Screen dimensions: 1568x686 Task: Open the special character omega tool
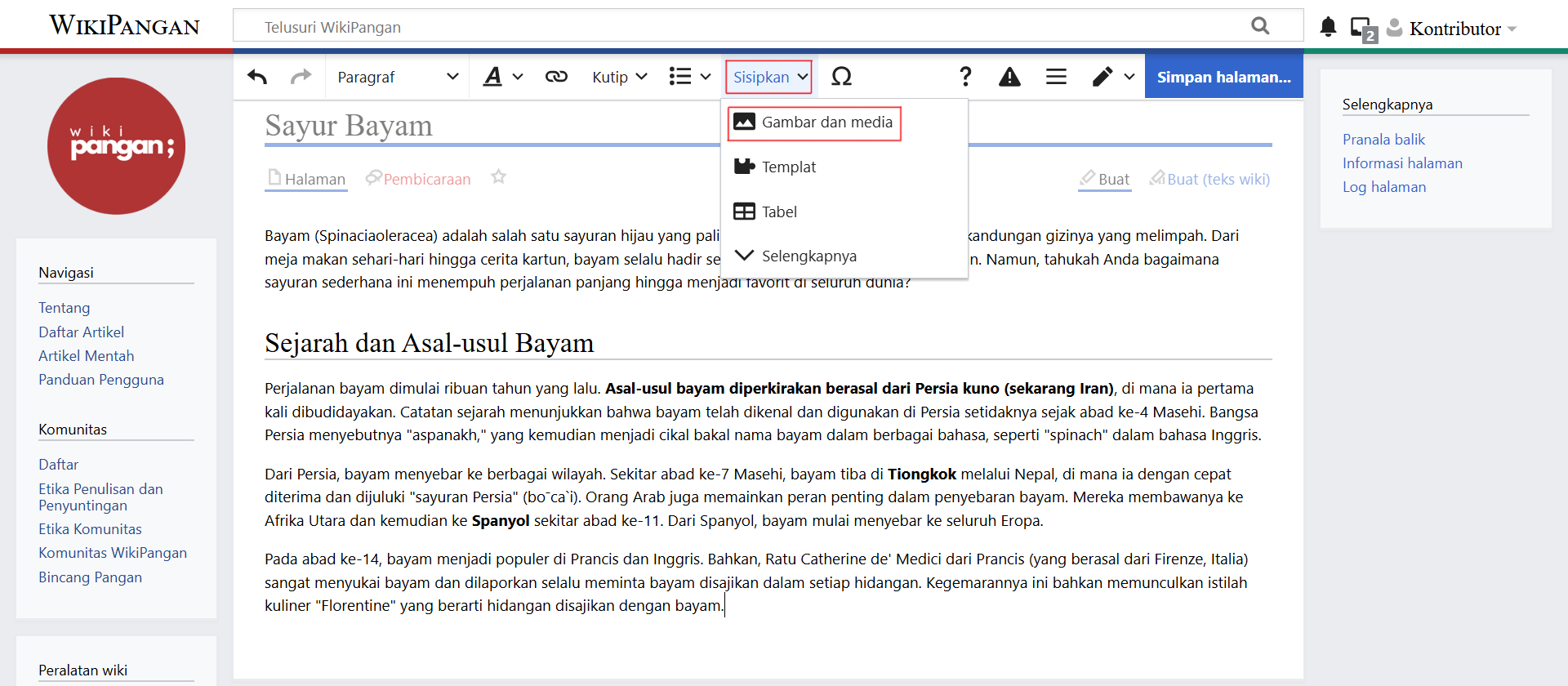pos(841,77)
